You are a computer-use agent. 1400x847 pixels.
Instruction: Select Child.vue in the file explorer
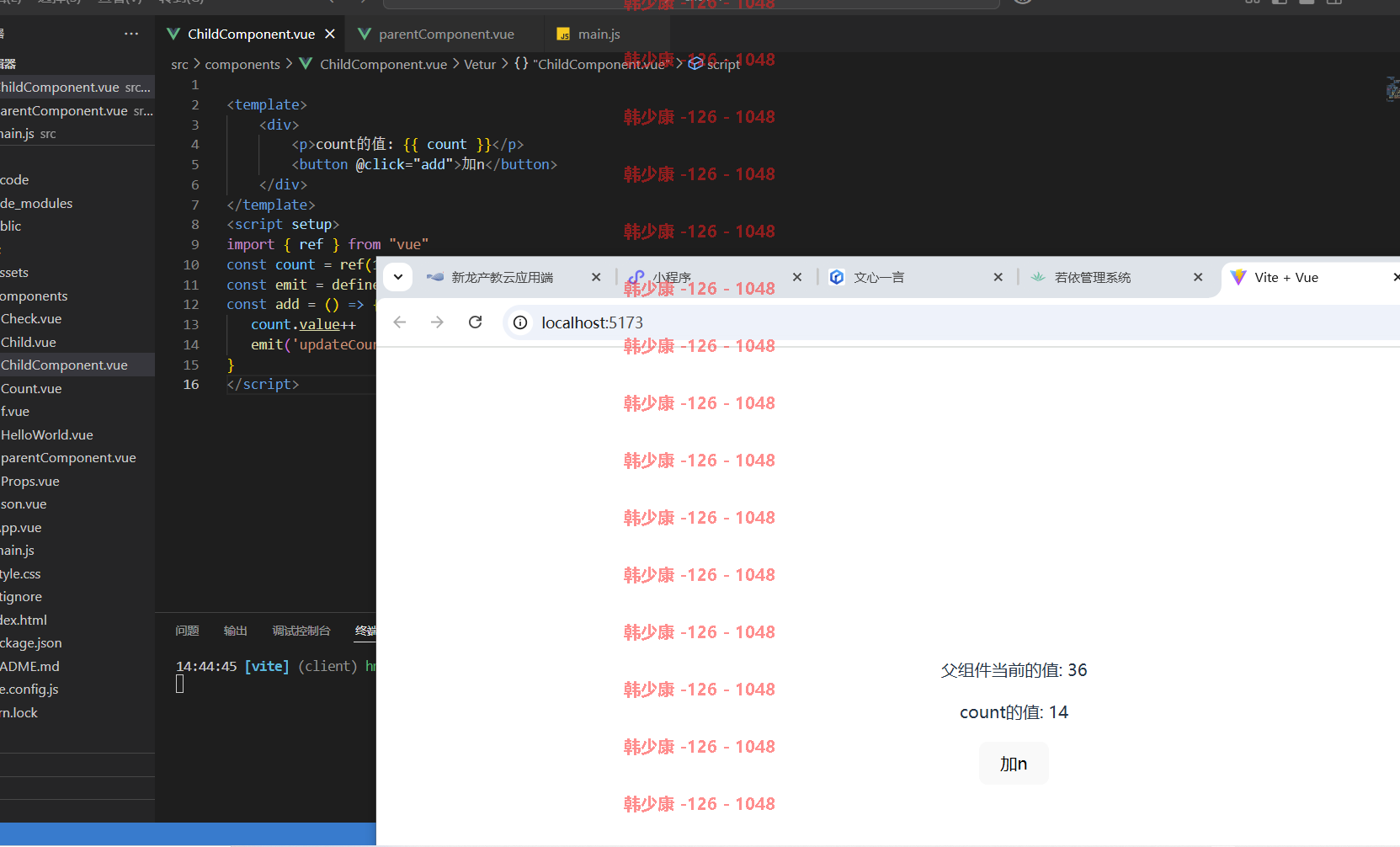77,342
